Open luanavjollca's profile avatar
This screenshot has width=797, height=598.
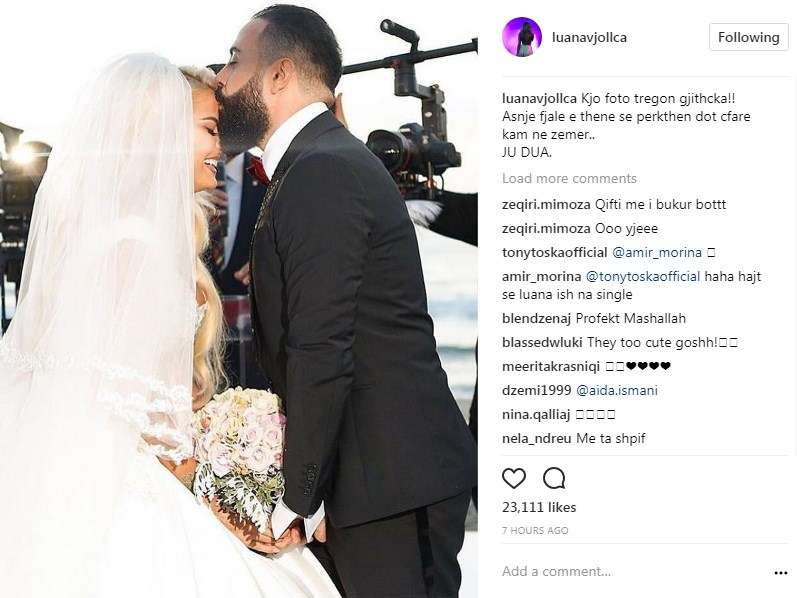[x=522, y=37]
